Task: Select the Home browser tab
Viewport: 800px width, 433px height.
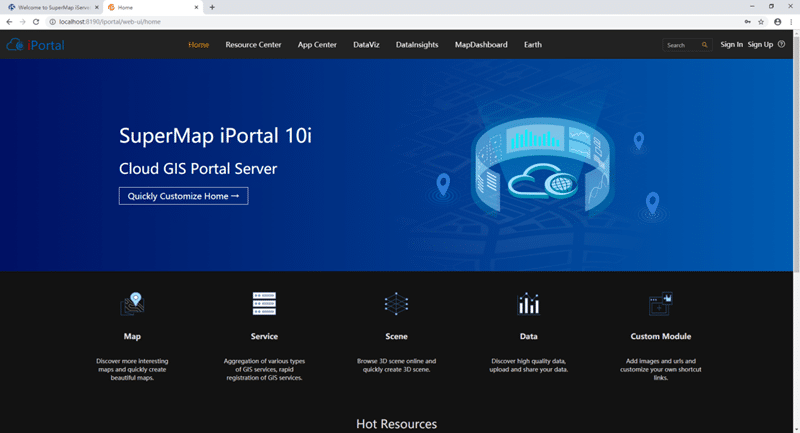Action: click(x=152, y=7)
